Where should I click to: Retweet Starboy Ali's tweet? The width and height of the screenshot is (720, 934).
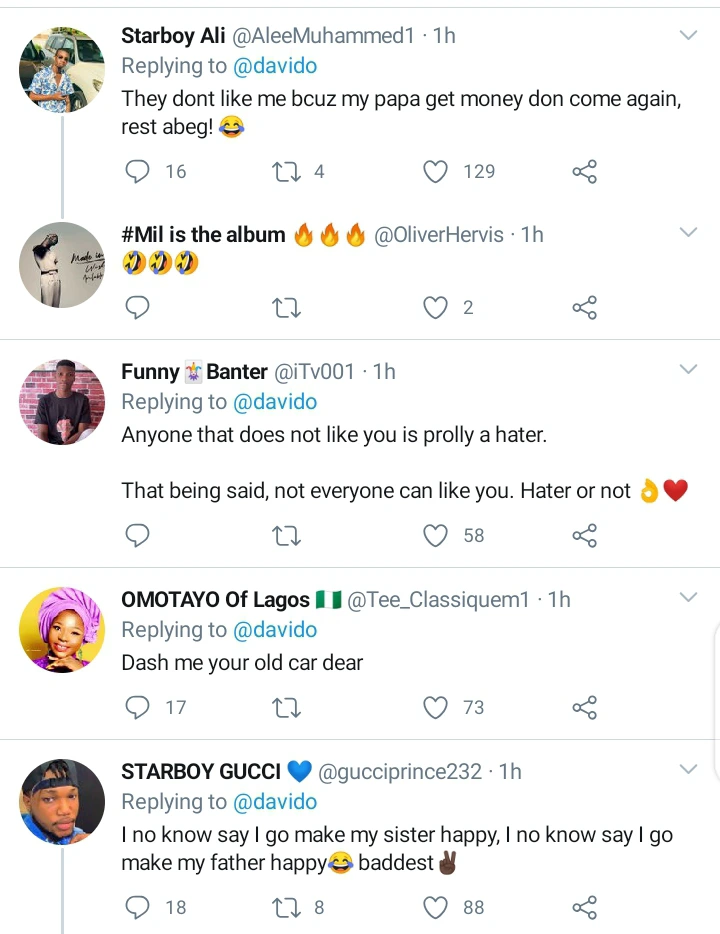[286, 172]
